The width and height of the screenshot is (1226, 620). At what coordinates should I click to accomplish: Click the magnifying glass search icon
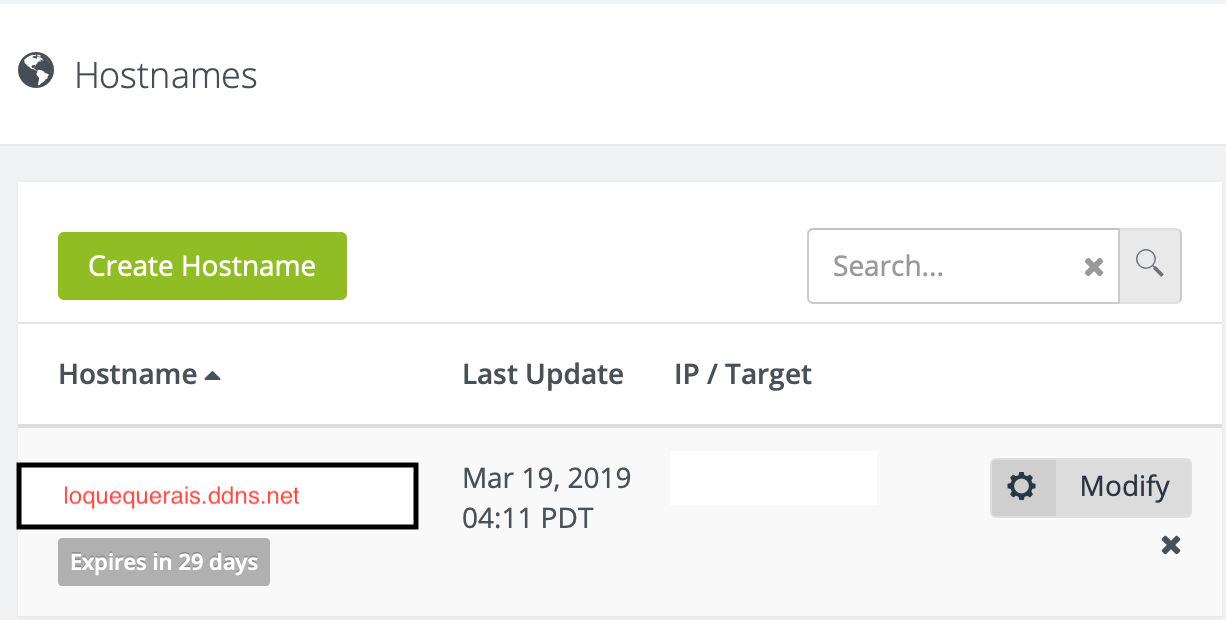point(1150,265)
